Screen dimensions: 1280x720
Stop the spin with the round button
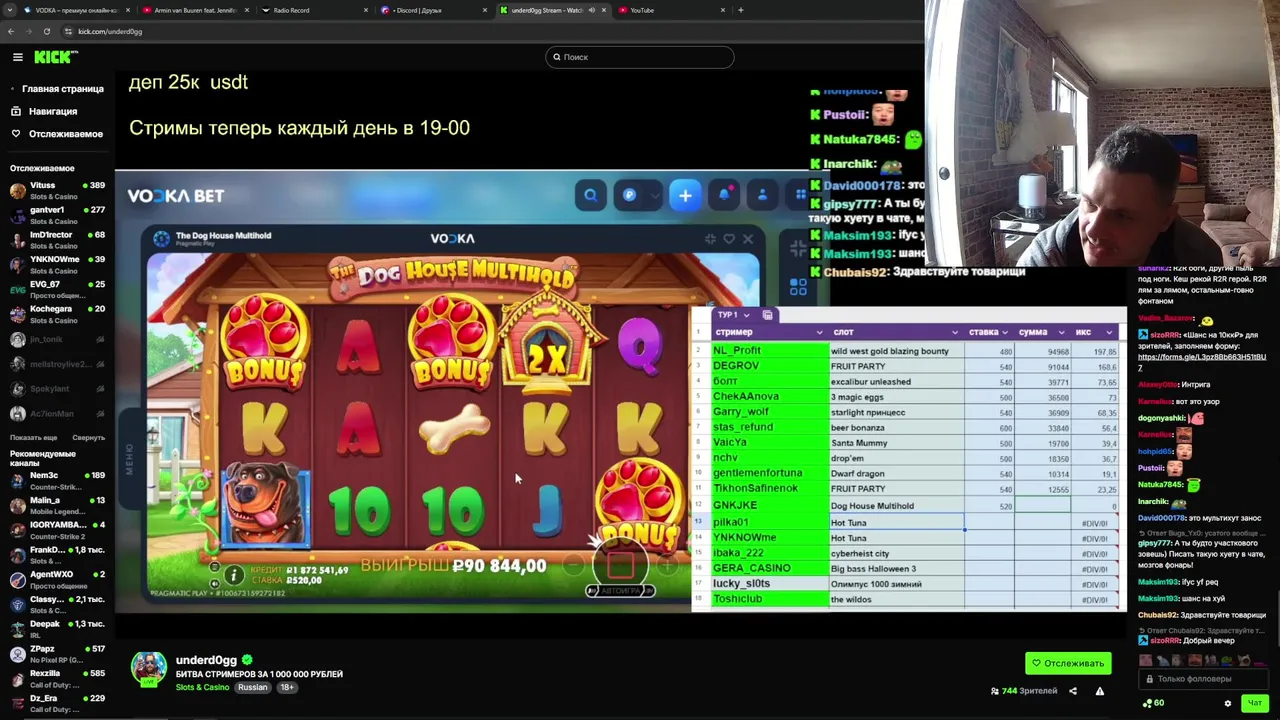tap(620, 565)
